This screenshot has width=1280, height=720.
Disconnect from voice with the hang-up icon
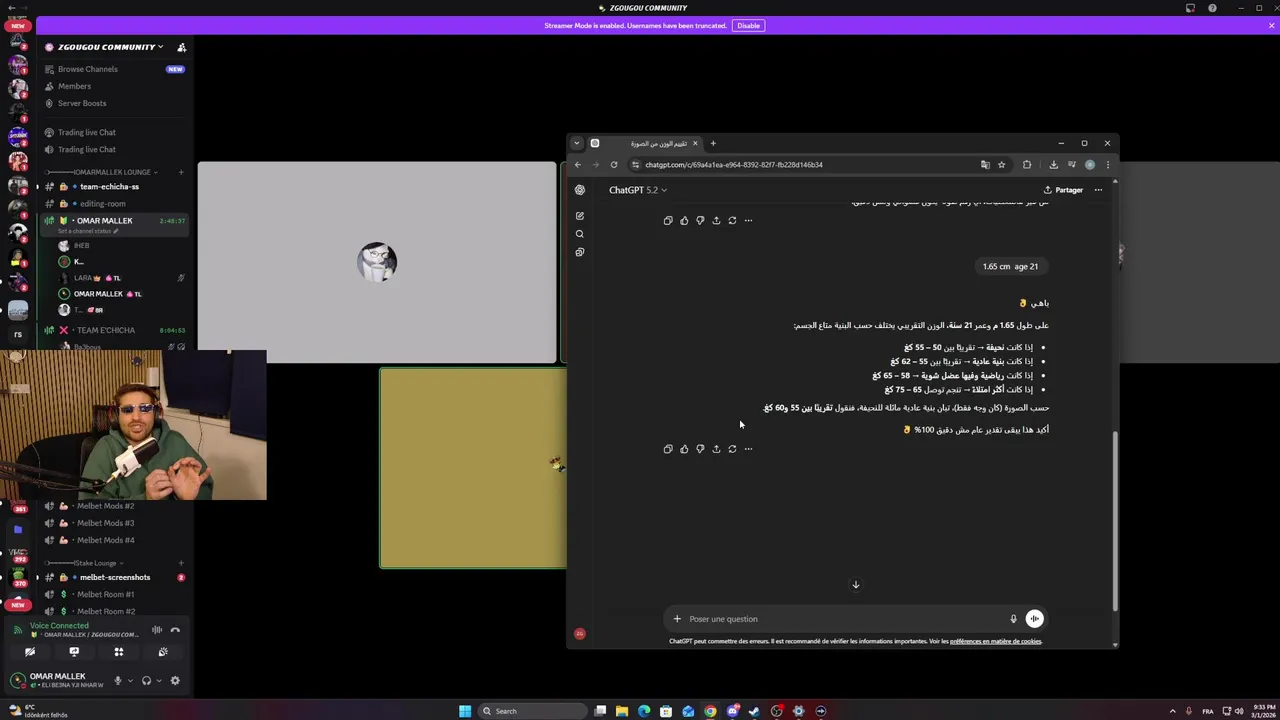pyautogui.click(x=175, y=630)
